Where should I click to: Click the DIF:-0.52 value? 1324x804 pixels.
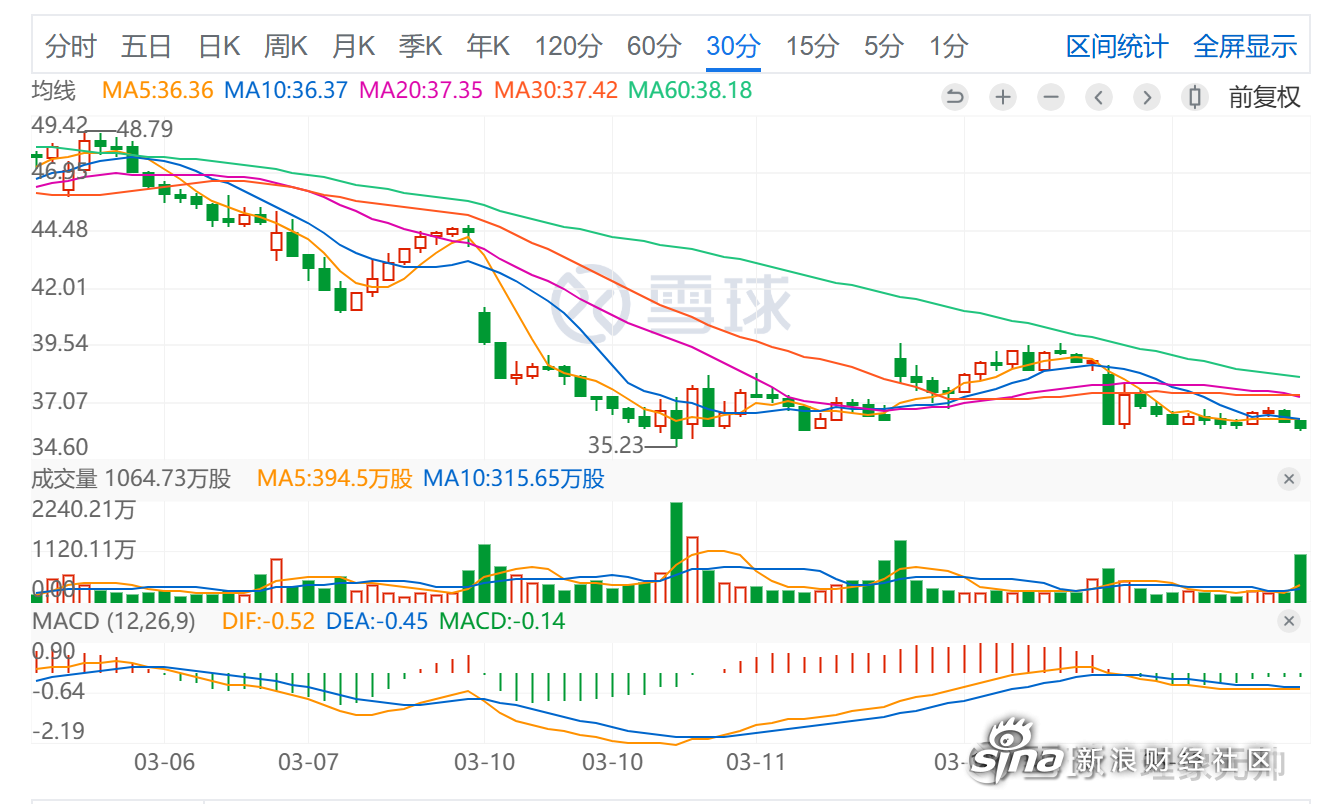269,621
